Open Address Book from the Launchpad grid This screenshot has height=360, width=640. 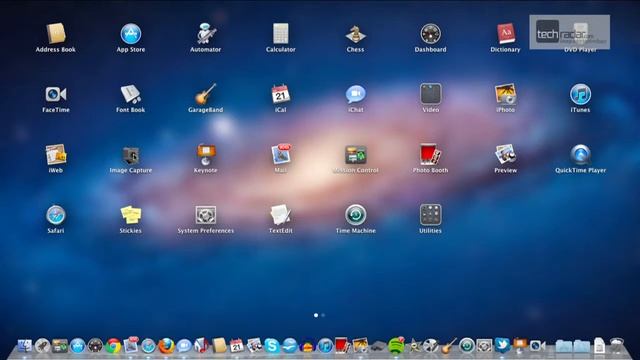[56, 33]
